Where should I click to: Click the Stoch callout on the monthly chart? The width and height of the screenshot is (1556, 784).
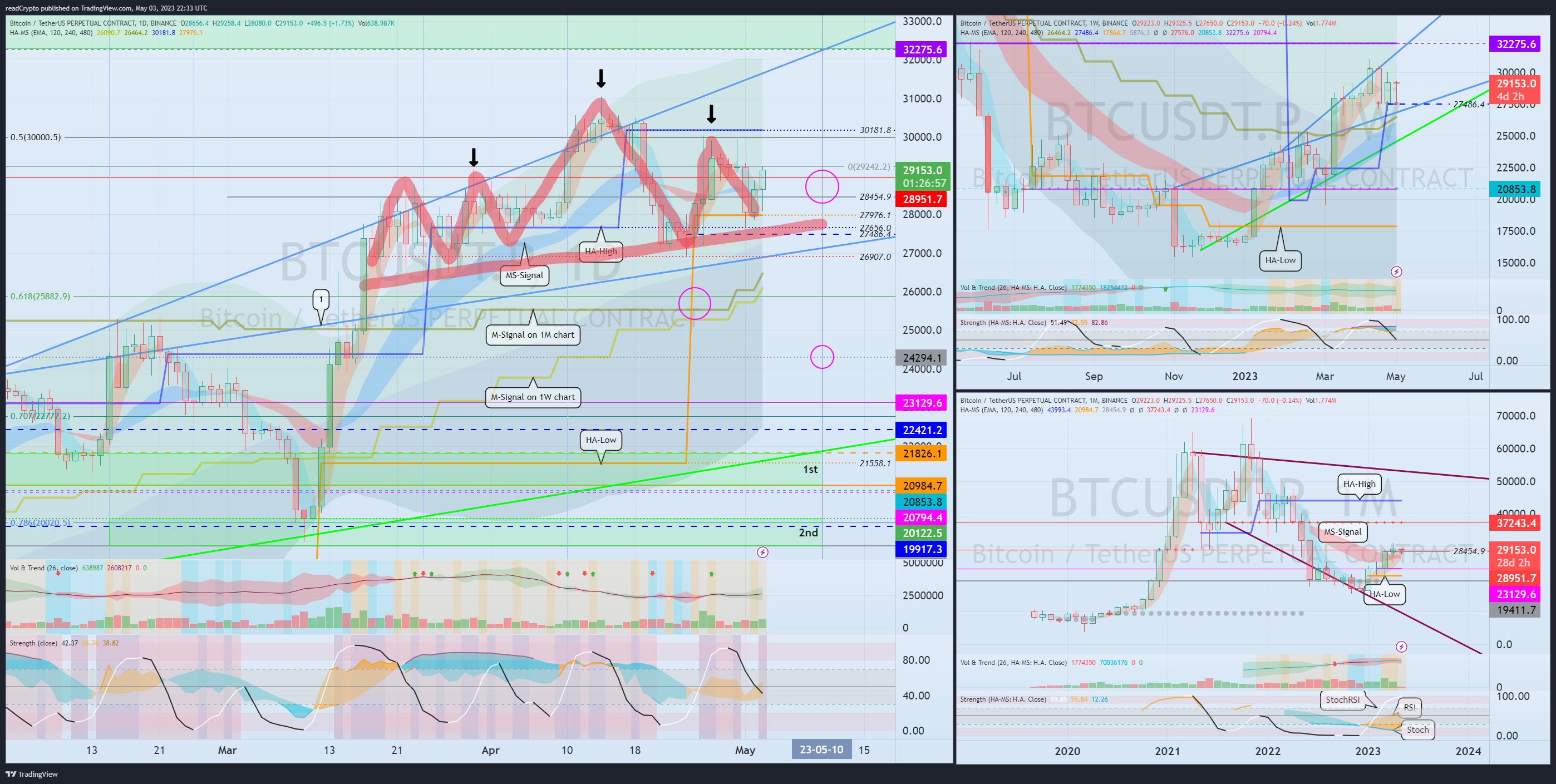click(x=1417, y=729)
